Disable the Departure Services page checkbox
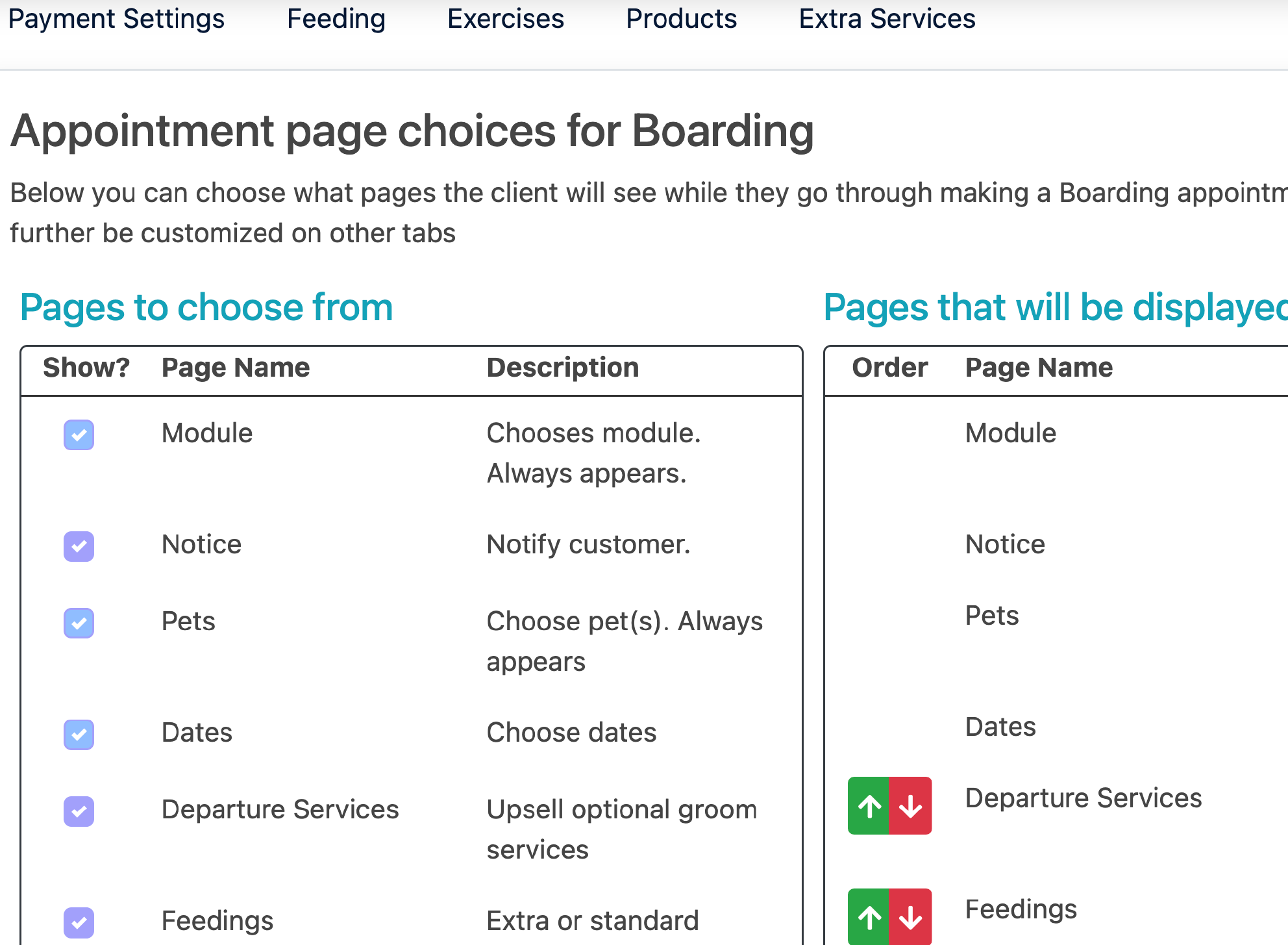This screenshot has width=1288, height=945. pos(79,811)
